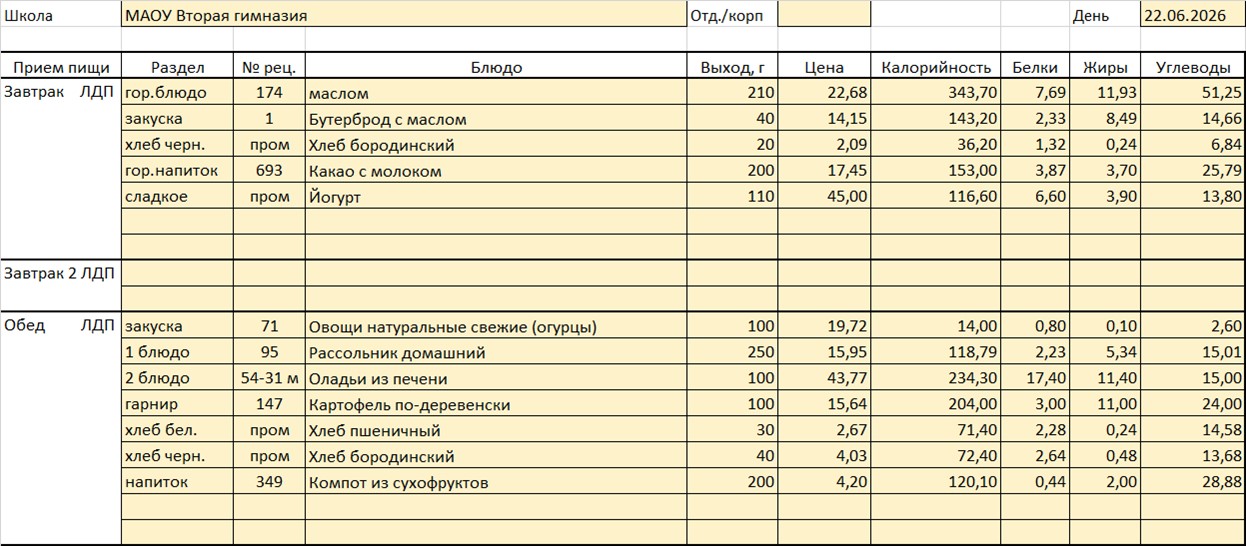The width and height of the screenshot is (1246, 546).
Task: Click the гор.напиток section cell
Action: click(177, 171)
